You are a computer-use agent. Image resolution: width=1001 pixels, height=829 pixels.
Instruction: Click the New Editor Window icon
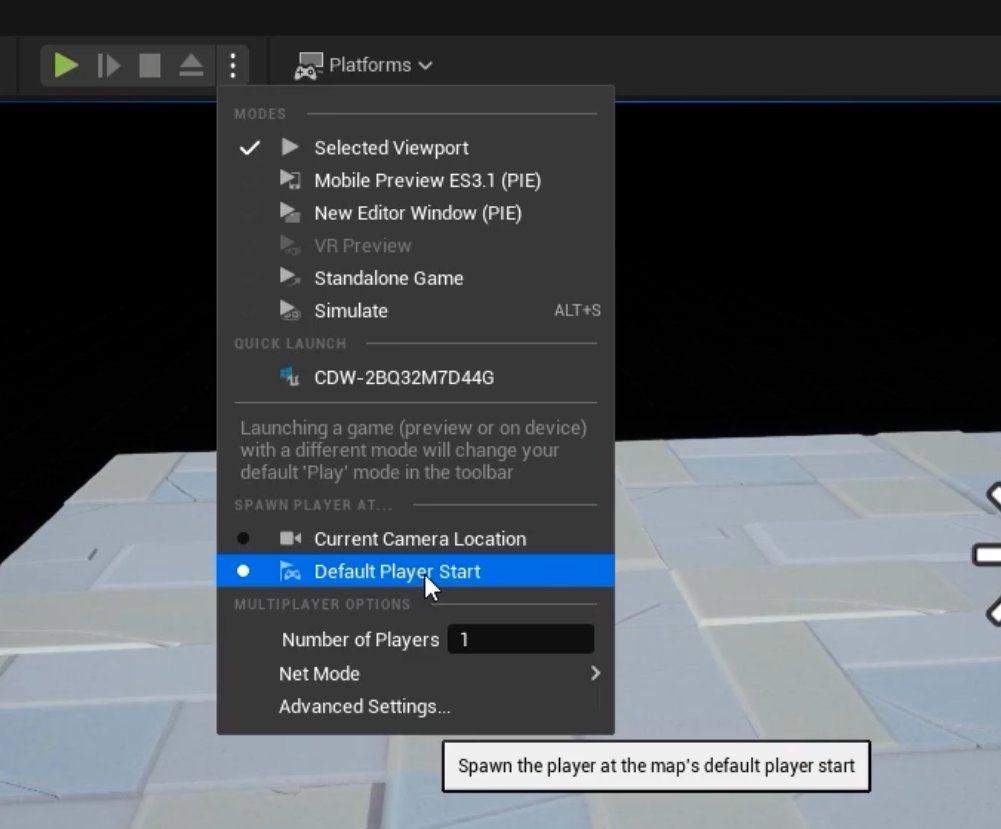[x=290, y=213]
